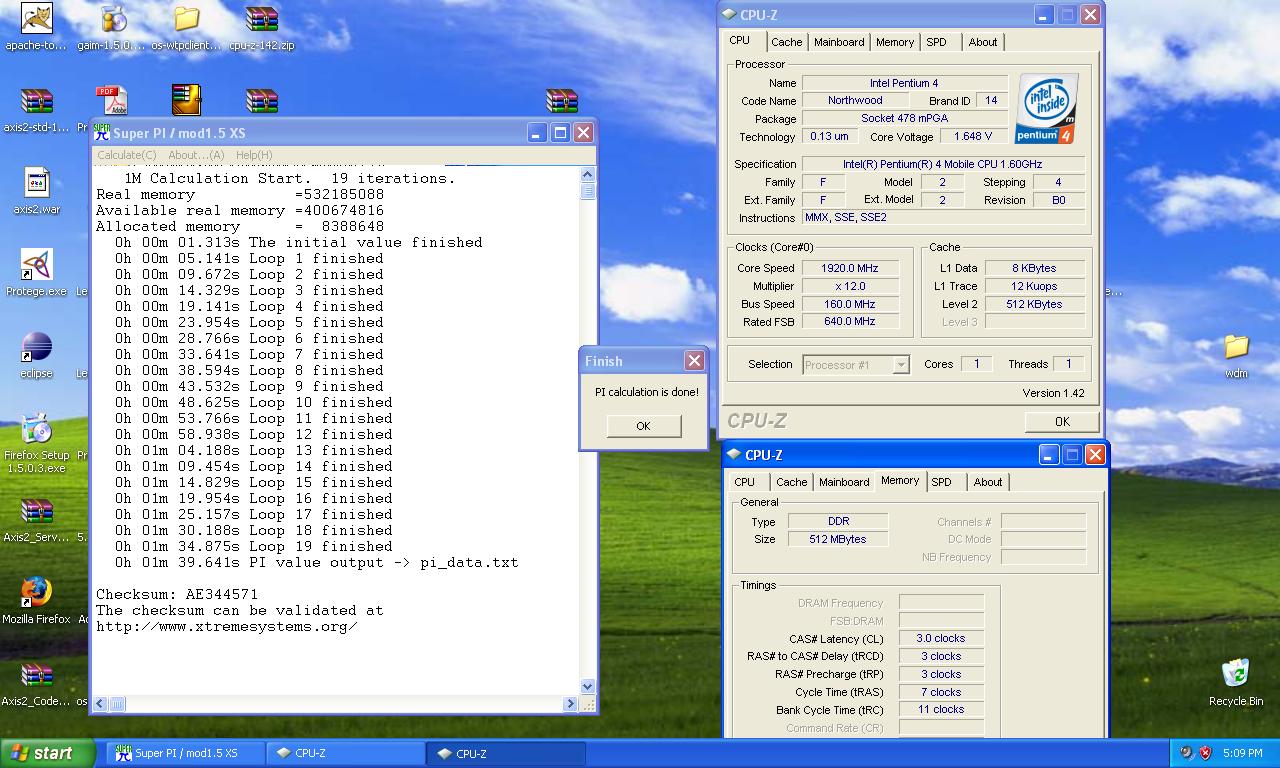Image resolution: width=1280 pixels, height=768 pixels.
Task: Open the axis2-std archive icon
Action: coord(37,101)
